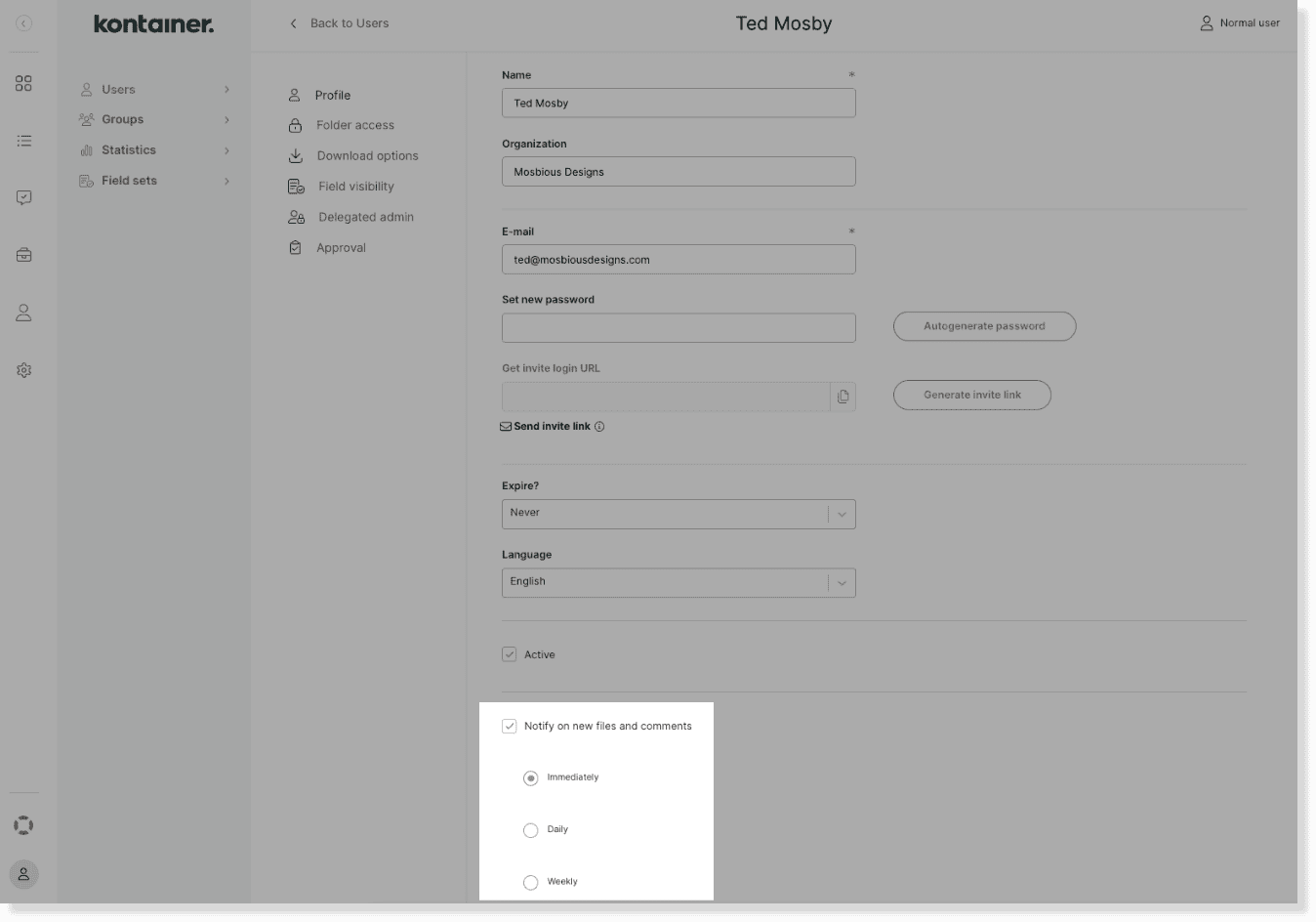Select the Weekly notification frequency

click(x=531, y=881)
